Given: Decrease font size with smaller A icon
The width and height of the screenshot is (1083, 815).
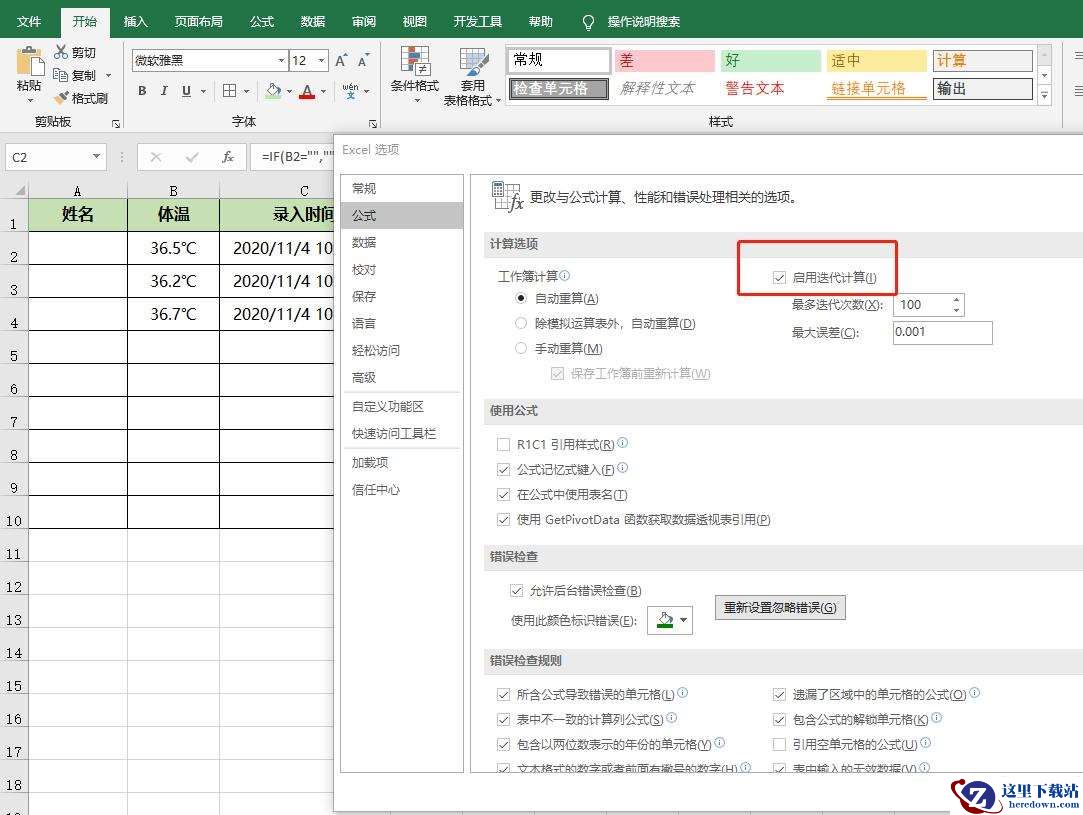Looking at the screenshot, I should [x=363, y=60].
